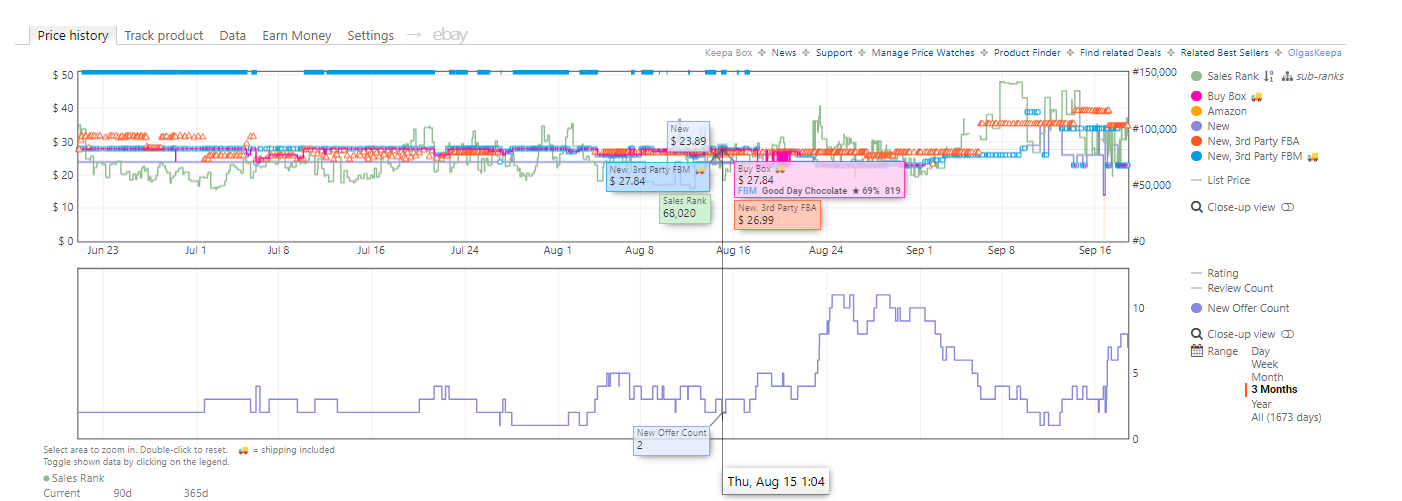Click New, 3rd Party FBA $26.99 tooltip
This screenshot has height=501, width=1402.
click(x=777, y=214)
